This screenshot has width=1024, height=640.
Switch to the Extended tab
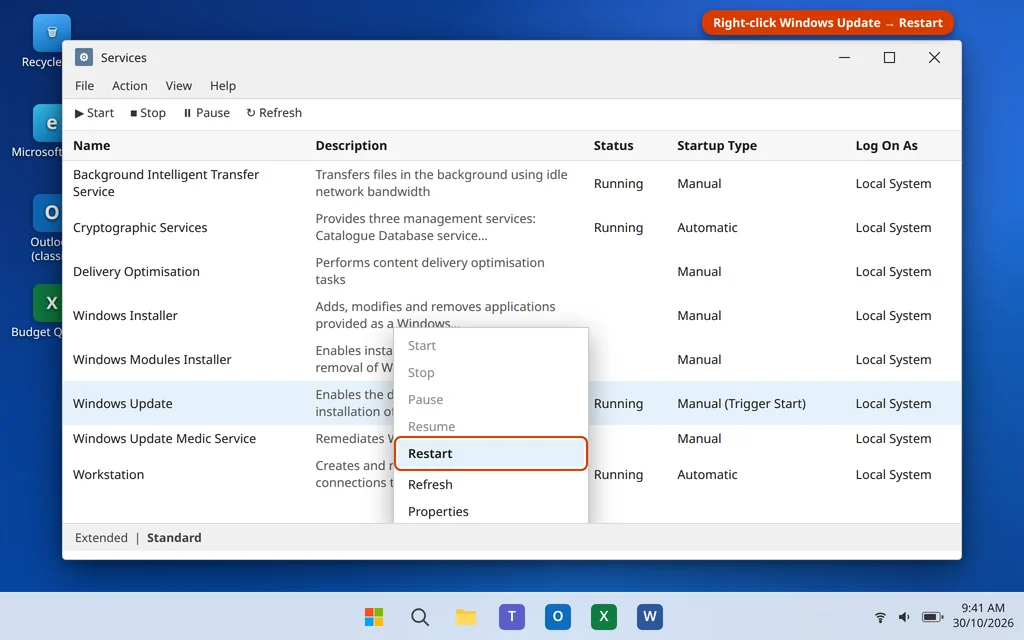(x=101, y=537)
